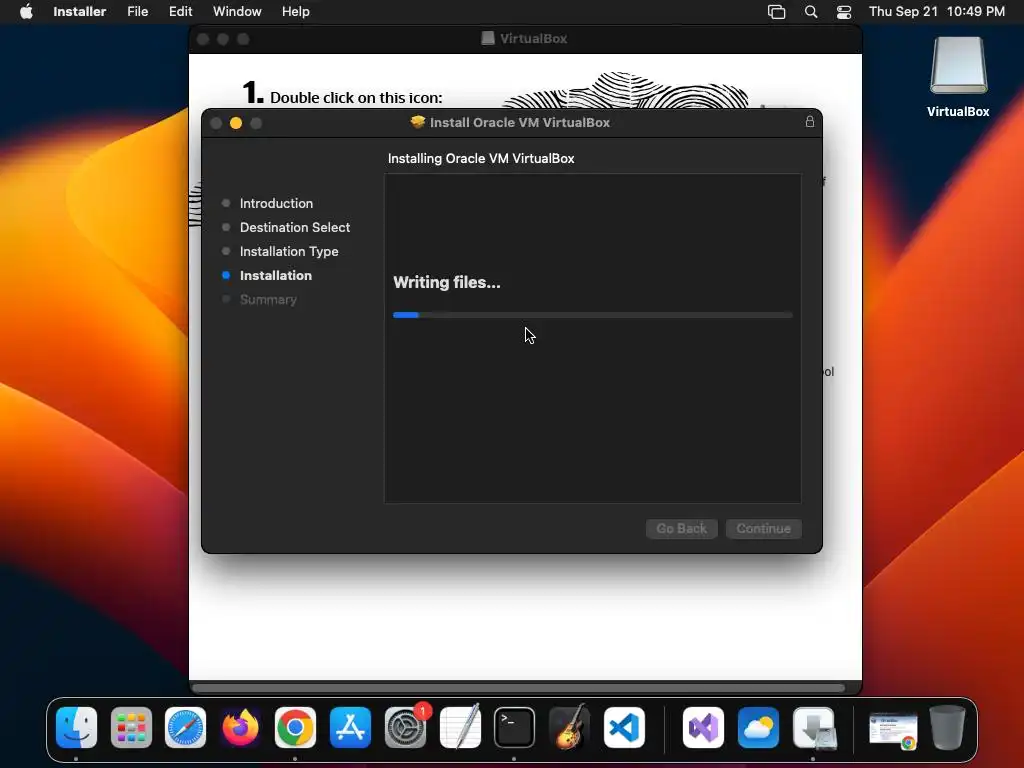Click the Installer app icon in Dock
1024x768 pixels.
(814, 727)
